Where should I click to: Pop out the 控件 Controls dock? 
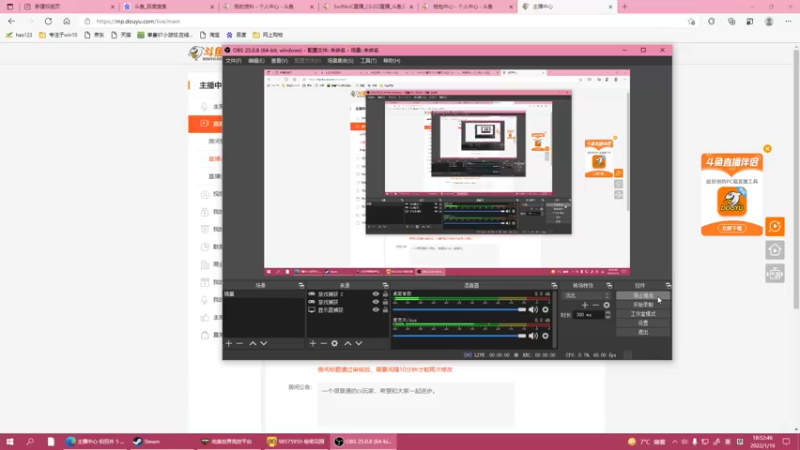[x=668, y=285]
